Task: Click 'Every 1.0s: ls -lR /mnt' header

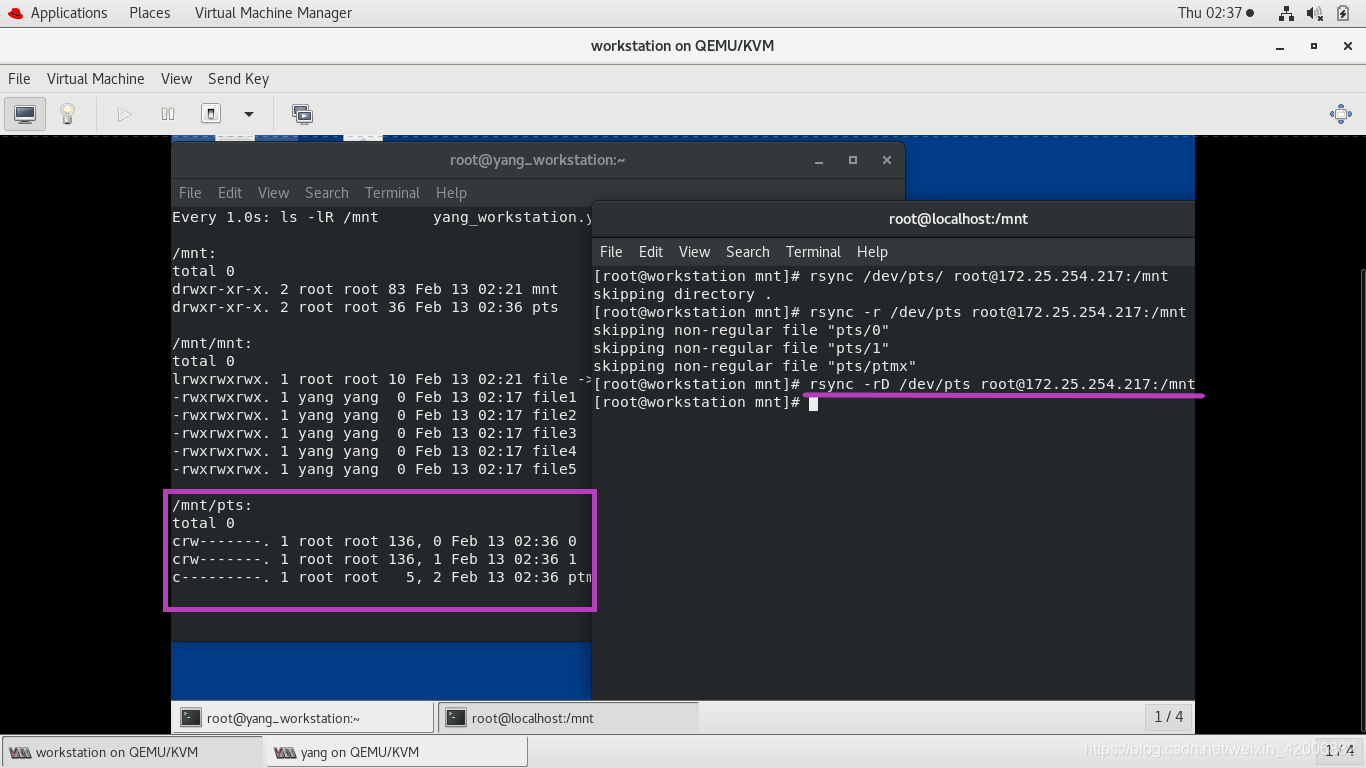Action: (275, 217)
